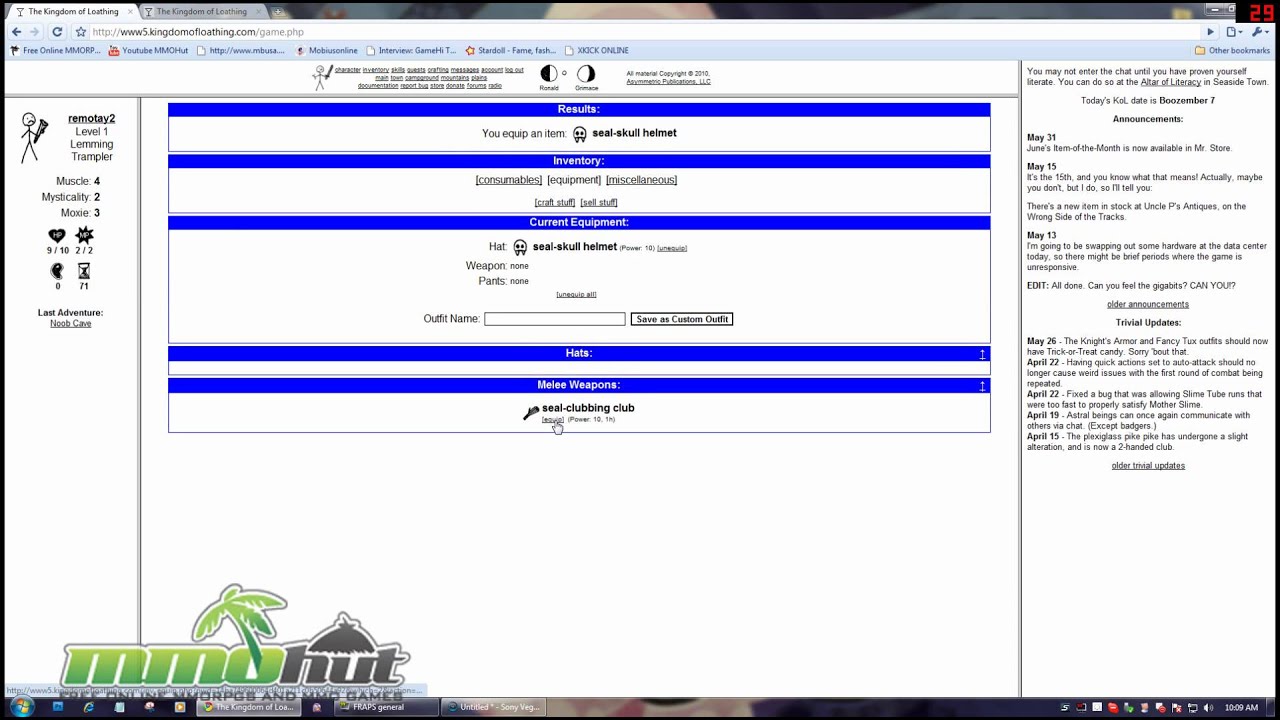The width and height of the screenshot is (1280, 720).
Task: Collapse the Hats section arrow
Action: tap(982, 354)
